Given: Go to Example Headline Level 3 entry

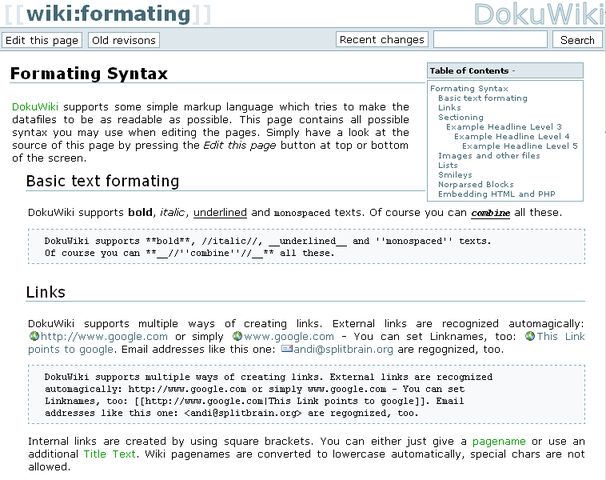Looking at the screenshot, I should click(x=504, y=127).
